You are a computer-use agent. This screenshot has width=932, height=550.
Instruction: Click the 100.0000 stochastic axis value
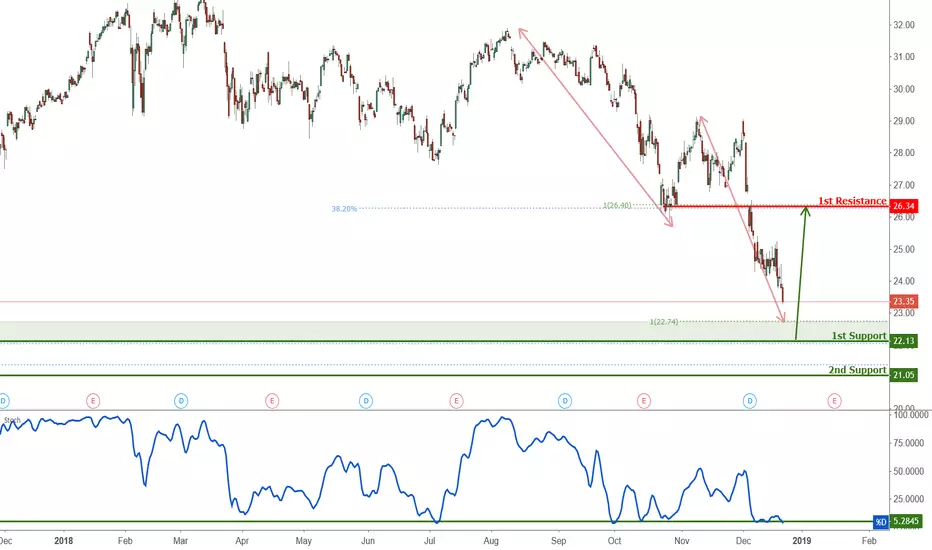coord(910,414)
